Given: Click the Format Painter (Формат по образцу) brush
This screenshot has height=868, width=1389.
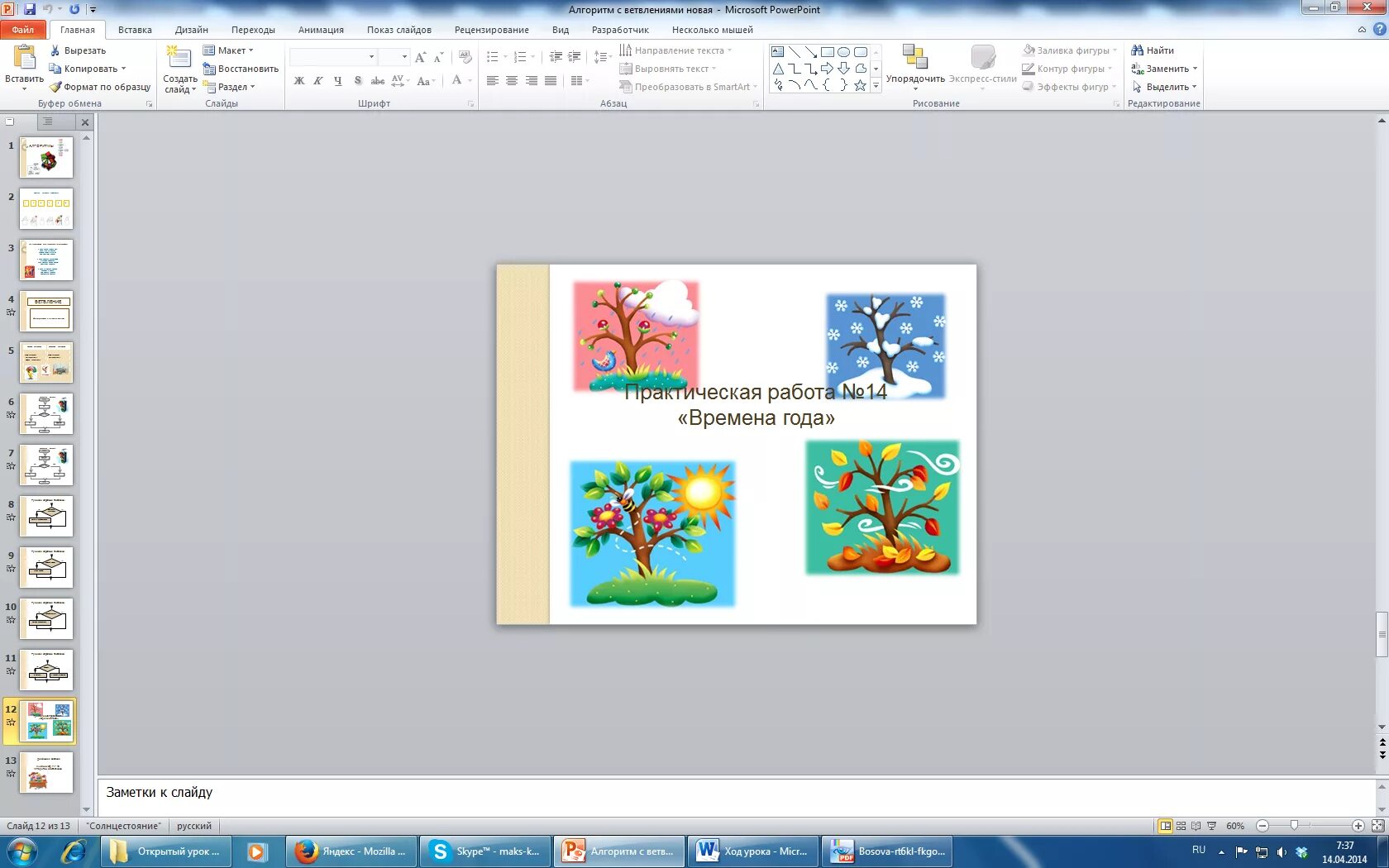Looking at the screenshot, I should 55,87.
